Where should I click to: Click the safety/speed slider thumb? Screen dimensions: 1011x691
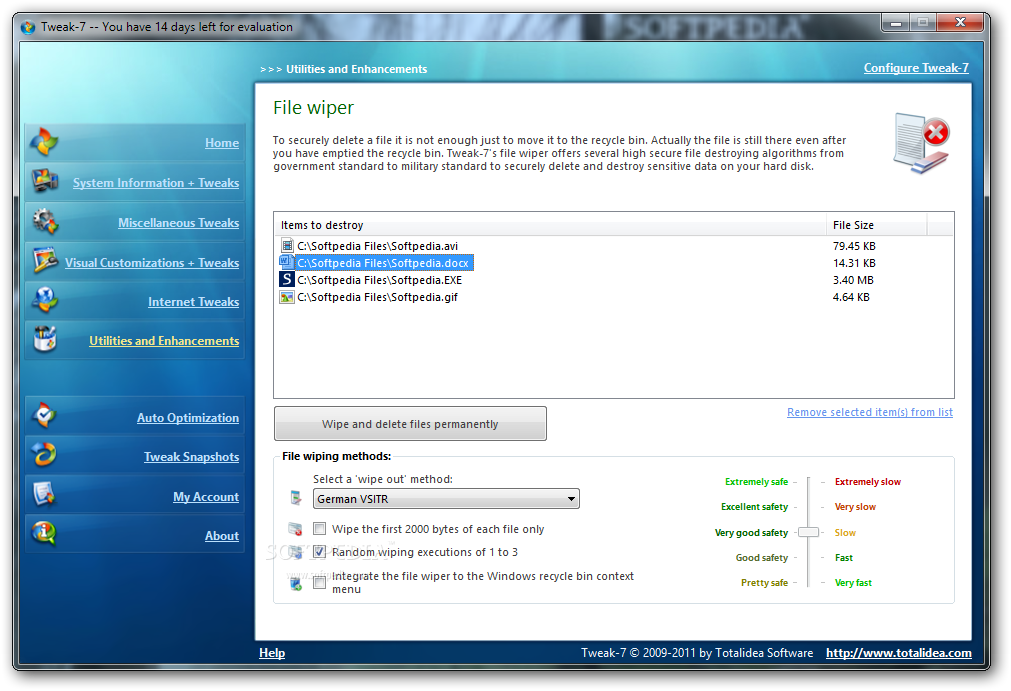pyautogui.click(x=809, y=532)
